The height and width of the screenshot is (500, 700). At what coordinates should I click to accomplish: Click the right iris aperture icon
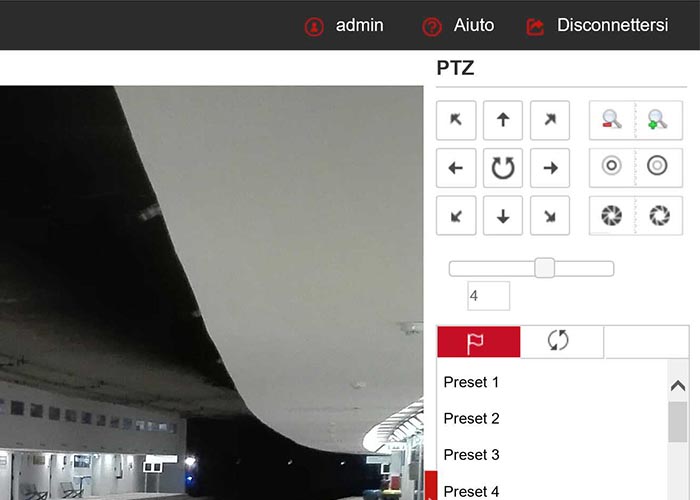[658, 215]
